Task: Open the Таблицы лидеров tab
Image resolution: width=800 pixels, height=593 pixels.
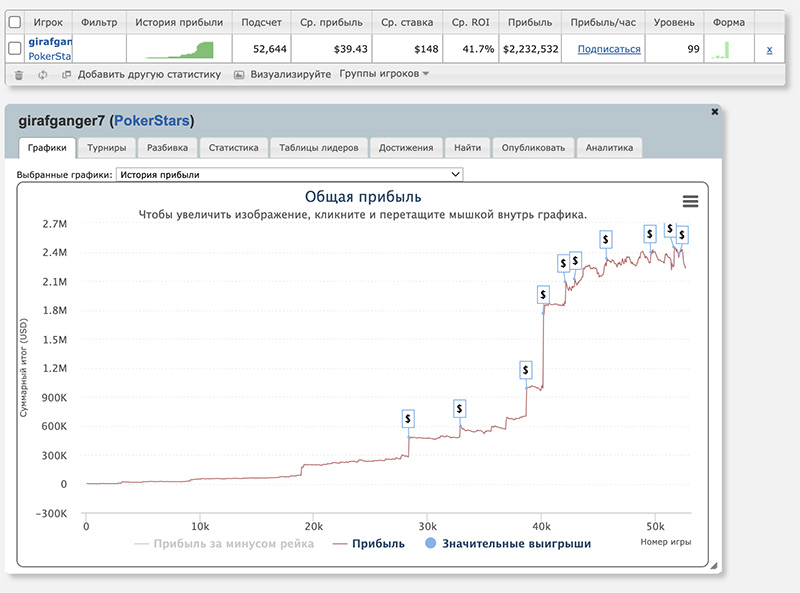Action: (x=319, y=147)
